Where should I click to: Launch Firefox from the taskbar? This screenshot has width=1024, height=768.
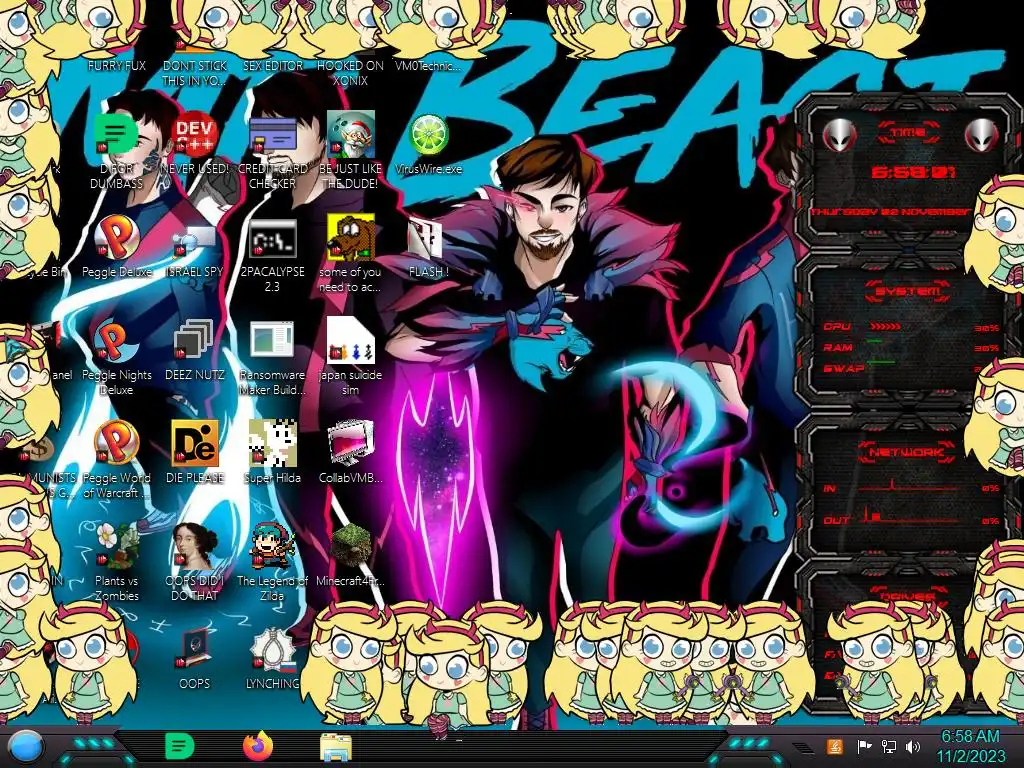pyautogui.click(x=258, y=746)
